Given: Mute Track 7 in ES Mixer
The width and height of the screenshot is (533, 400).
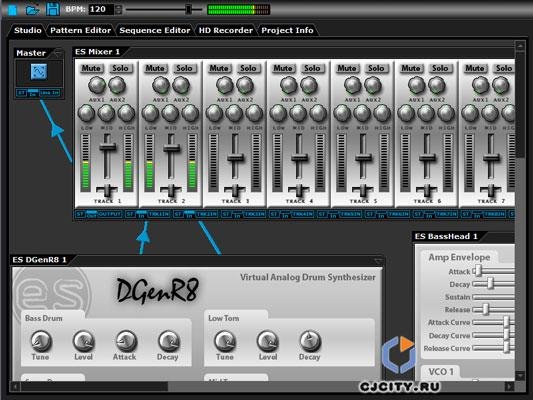Looking at the screenshot, I should pyautogui.click(x=474, y=68).
